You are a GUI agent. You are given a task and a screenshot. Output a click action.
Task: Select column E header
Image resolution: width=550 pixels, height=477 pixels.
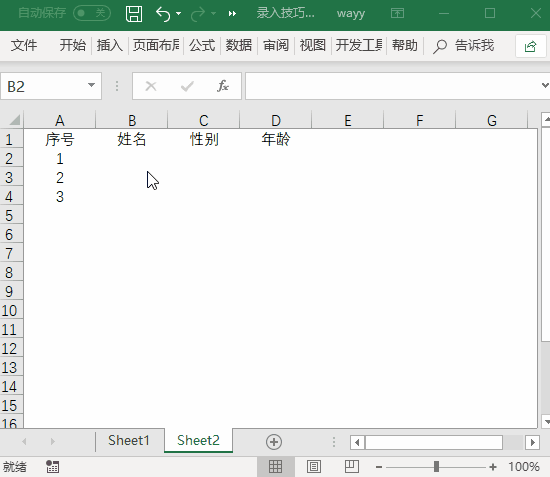click(x=348, y=120)
